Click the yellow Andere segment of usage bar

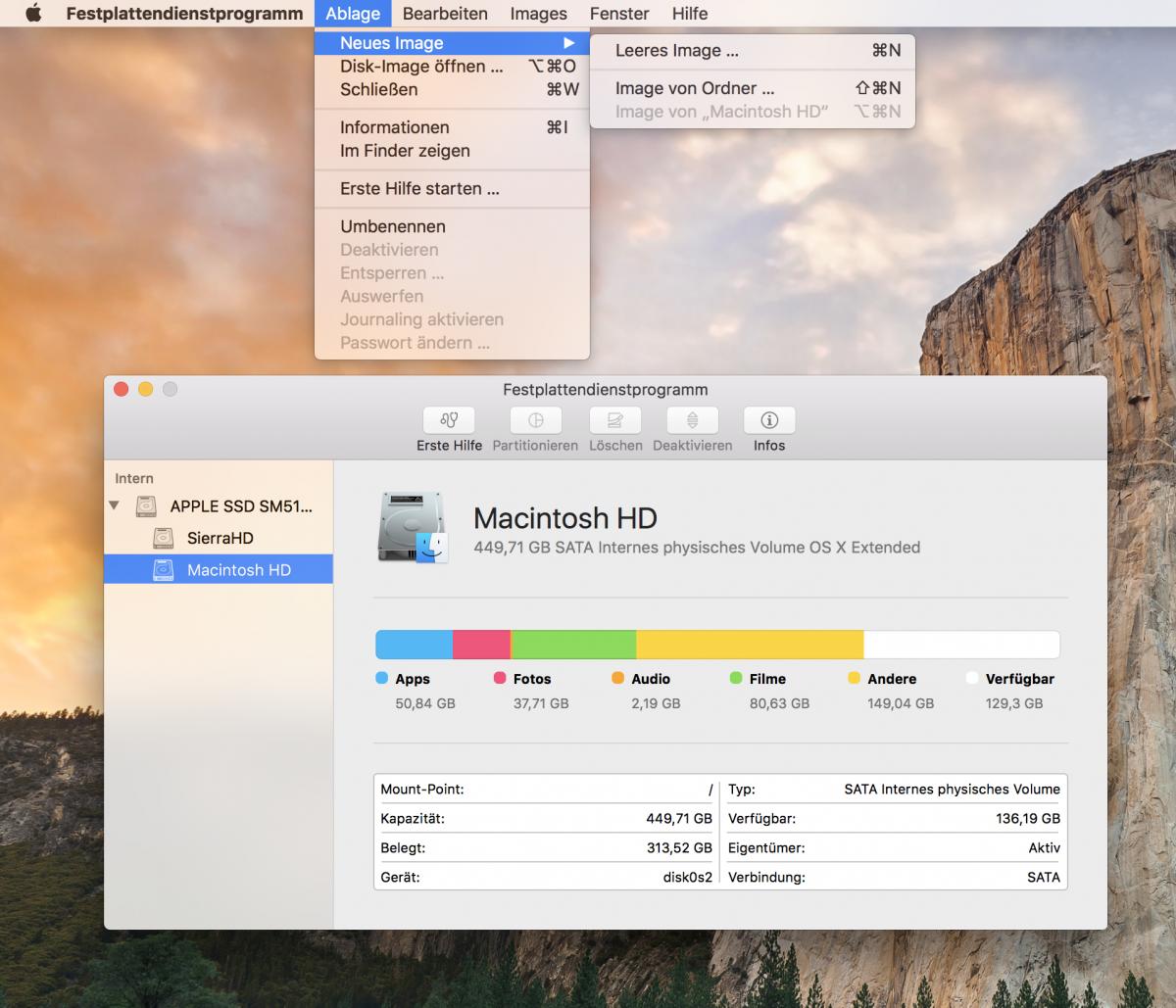click(x=750, y=645)
